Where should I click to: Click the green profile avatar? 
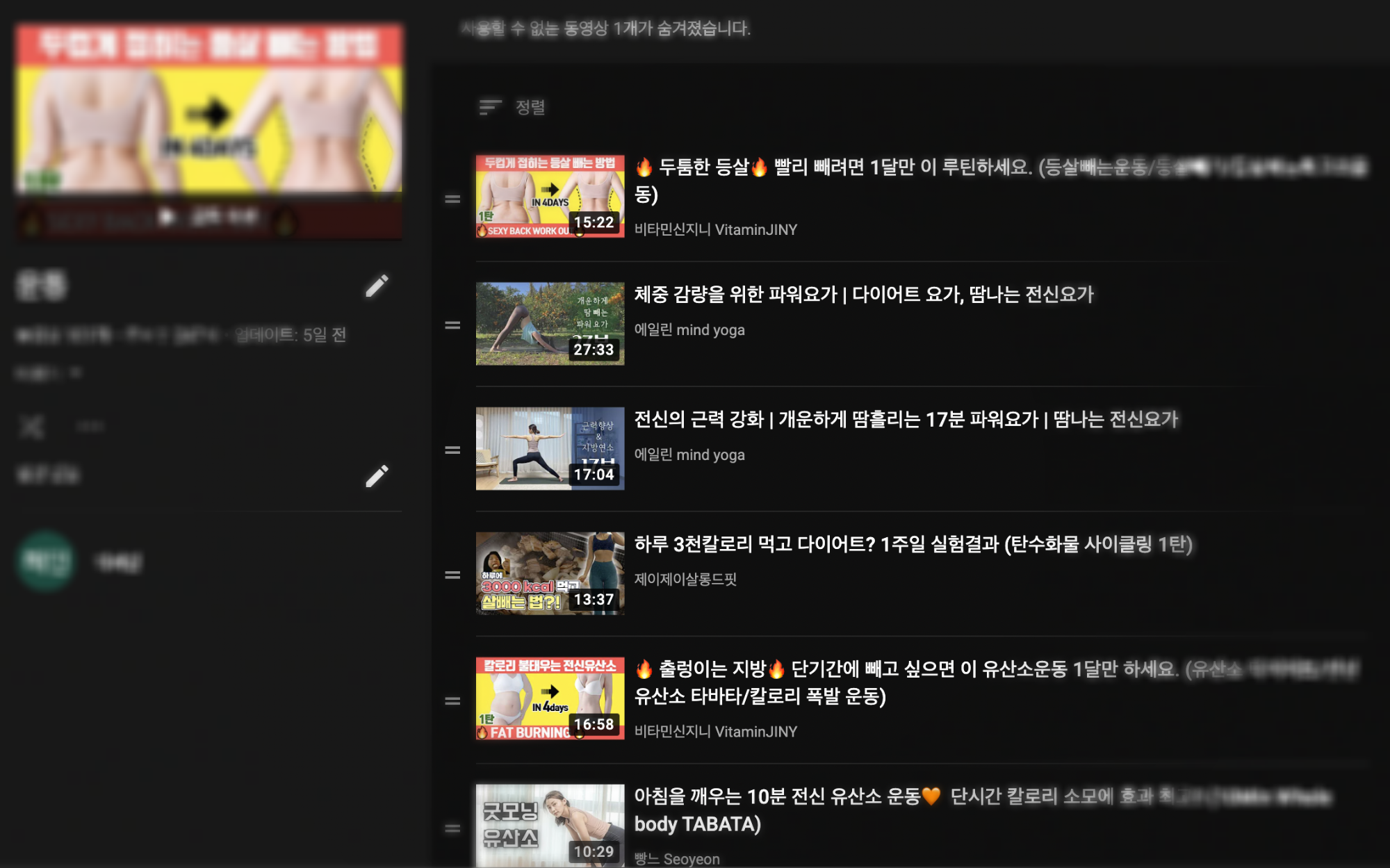click(46, 561)
